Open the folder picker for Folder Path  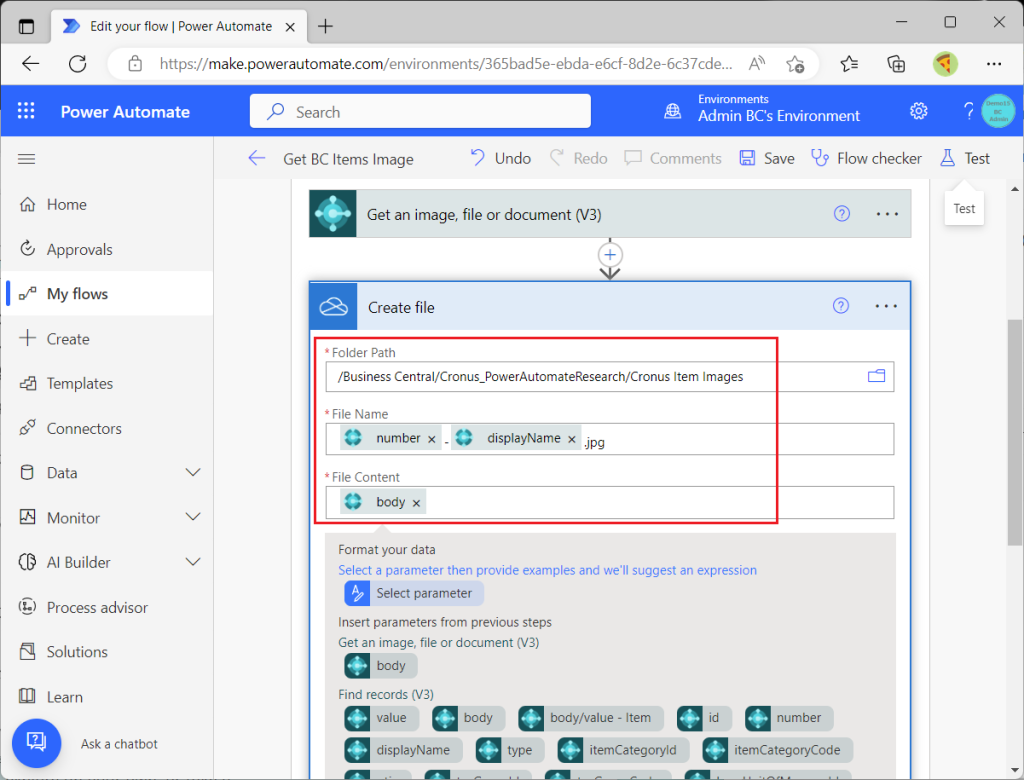[x=876, y=376]
